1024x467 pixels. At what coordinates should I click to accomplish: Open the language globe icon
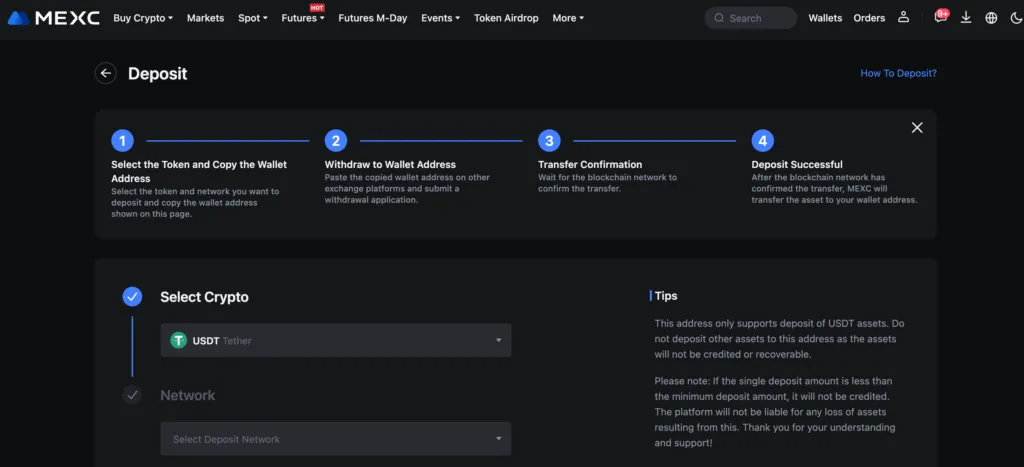pyautogui.click(x=991, y=18)
